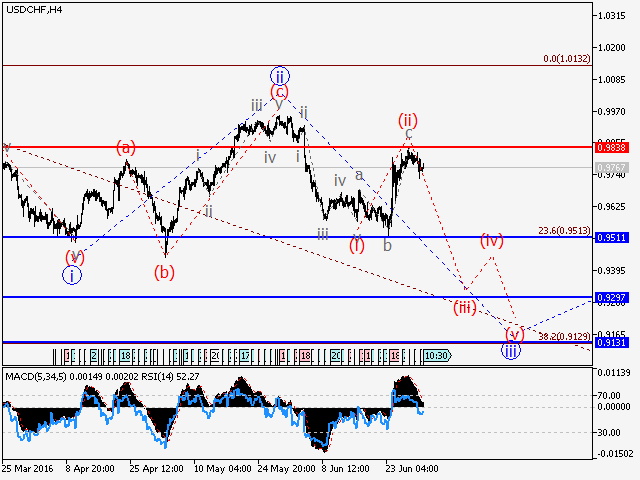This screenshot has height=480, width=640.
Task: Click the blue 0.9131 level price tag
Action: pyautogui.click(x=611, y=342)
